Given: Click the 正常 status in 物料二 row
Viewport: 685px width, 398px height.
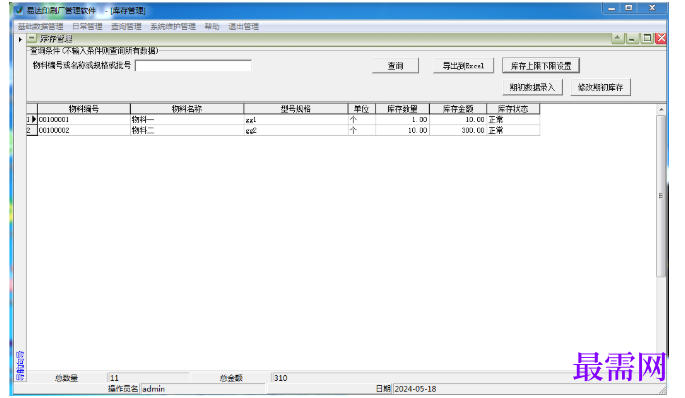Looking at the screenshot, I should (513, 130).
